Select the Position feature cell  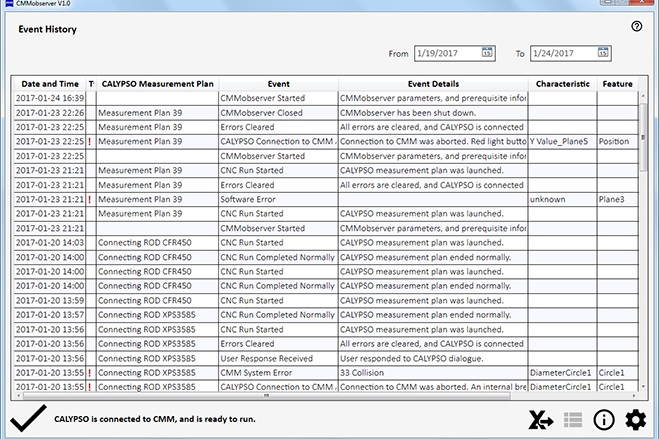tap(617, 142)
